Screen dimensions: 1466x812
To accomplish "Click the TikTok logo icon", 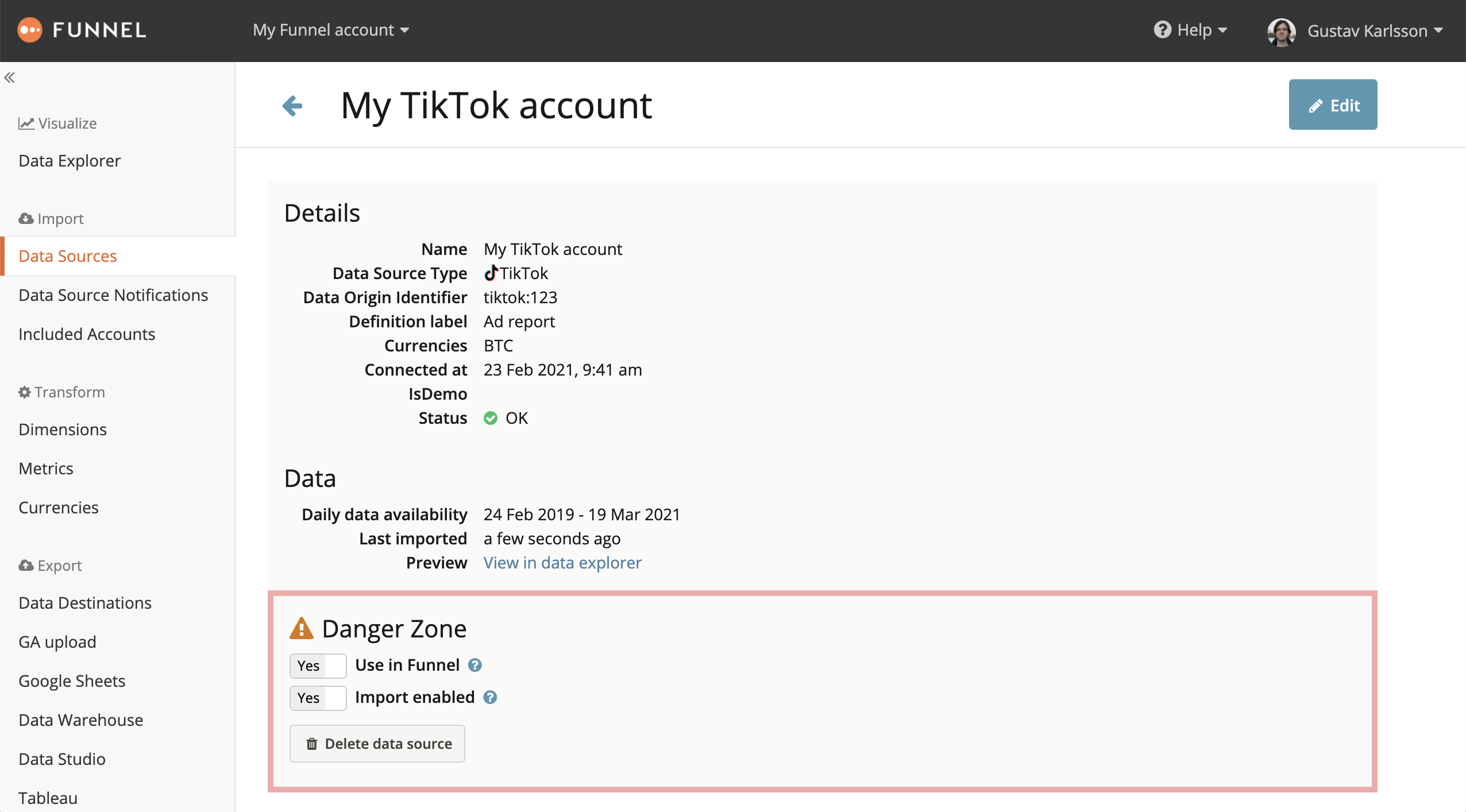I will click(491, 273).
